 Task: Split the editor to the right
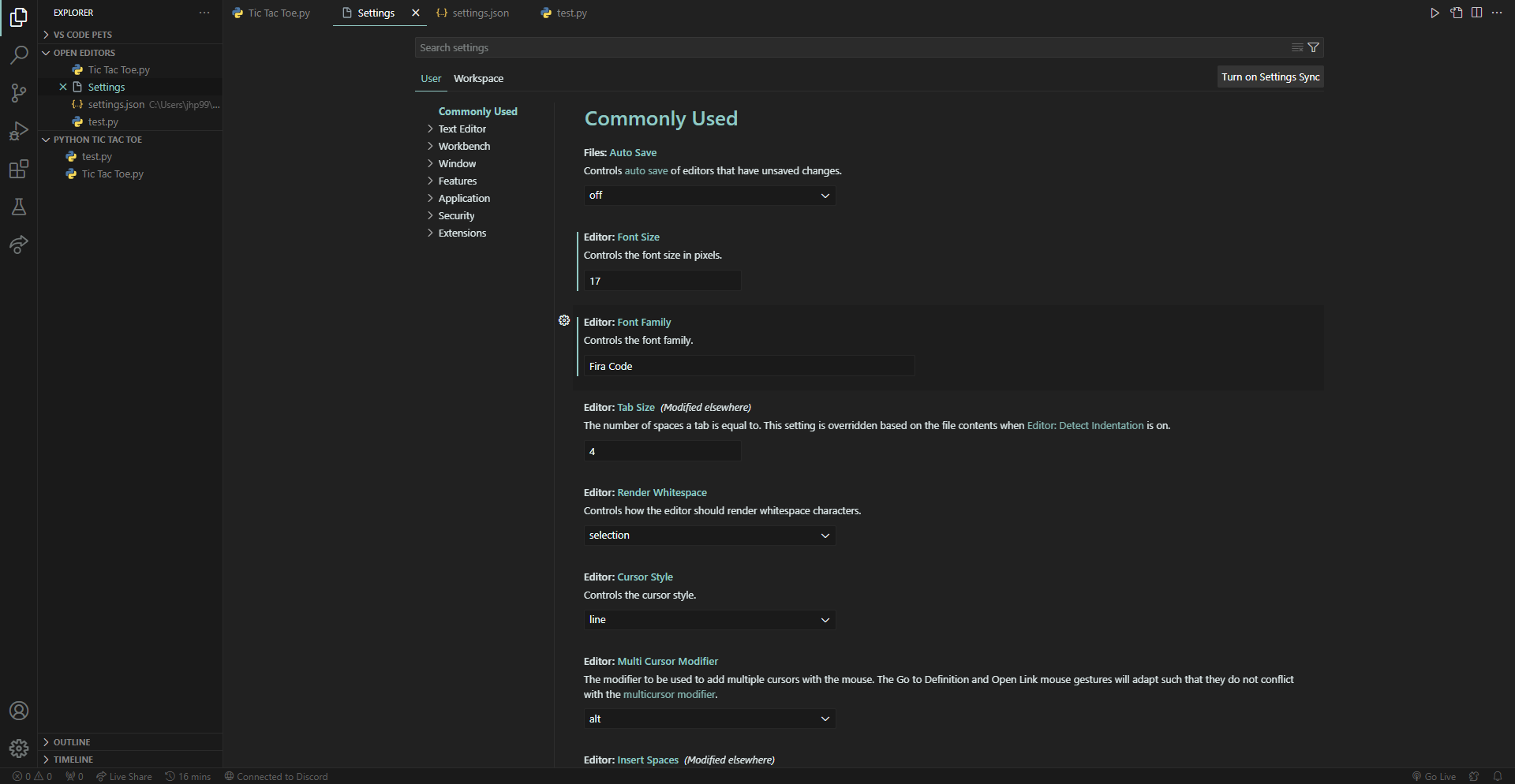[x=1476, y=13]
